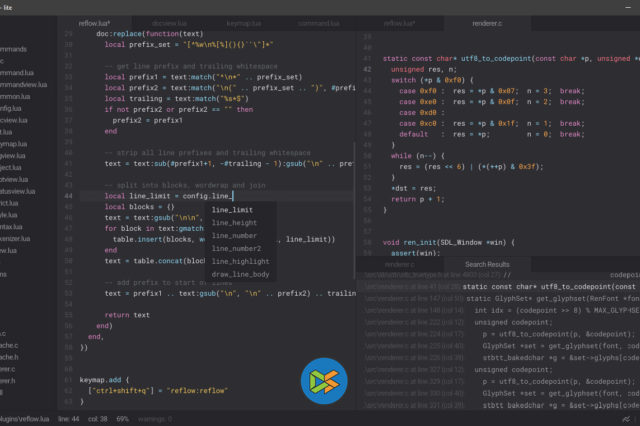Open style.lua in the sidebar
The image size is (640, 426).
tap(9, 215)
